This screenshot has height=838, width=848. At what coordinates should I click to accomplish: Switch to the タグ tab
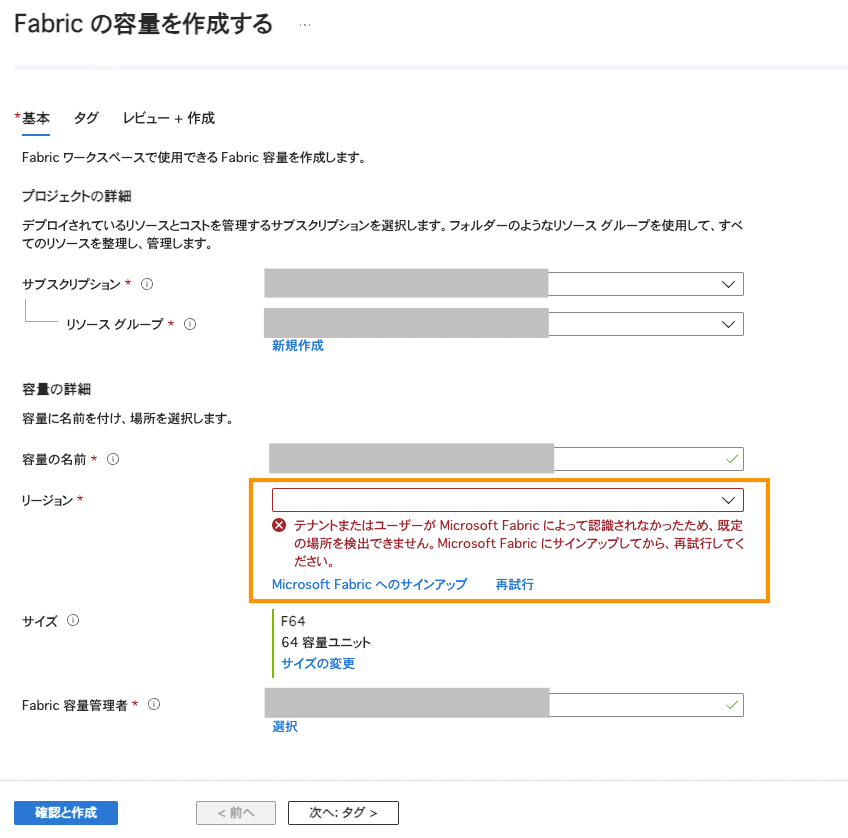tap(86, 118)
